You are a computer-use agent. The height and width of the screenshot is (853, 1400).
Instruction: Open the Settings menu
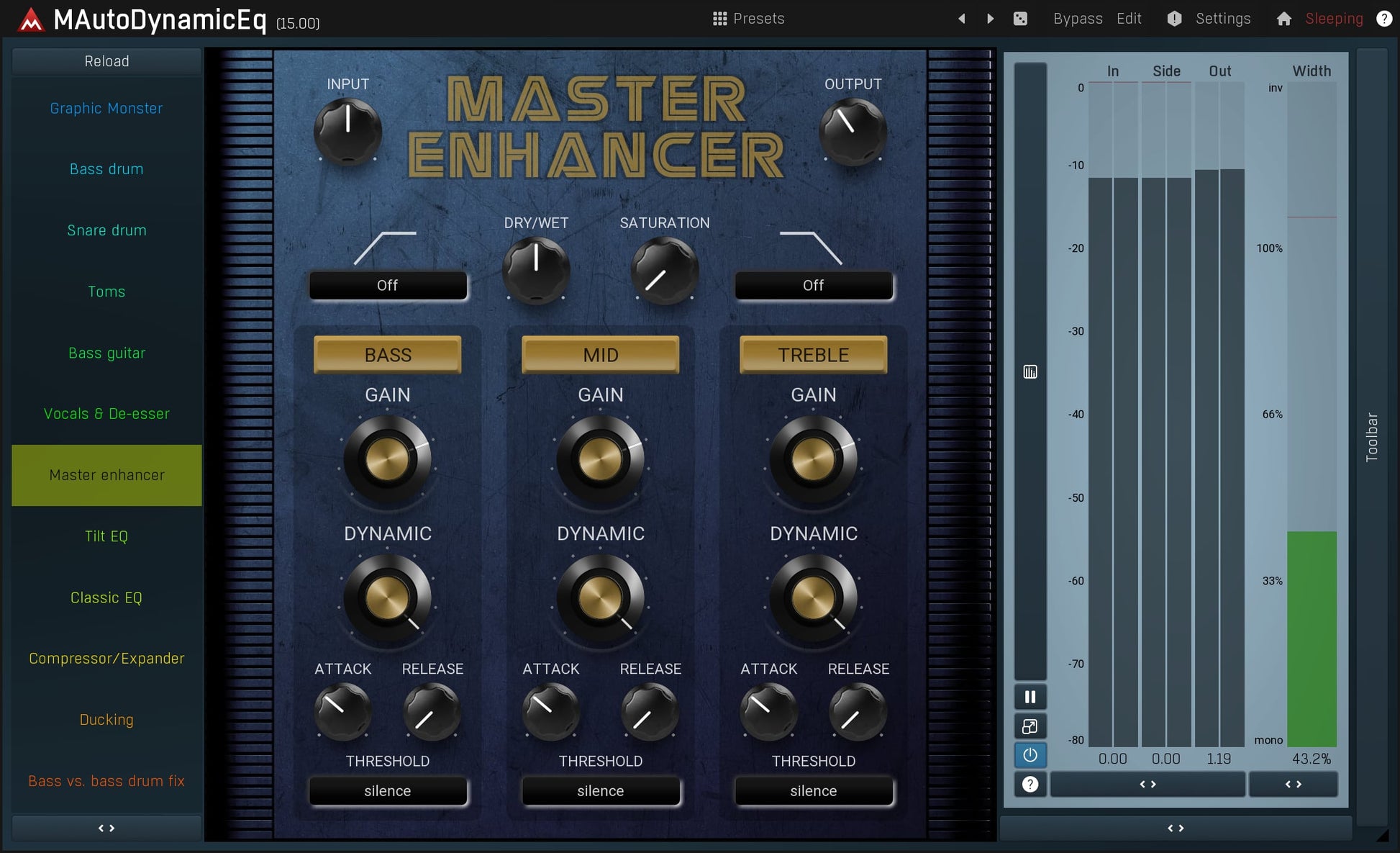(x=1222, y=19)
